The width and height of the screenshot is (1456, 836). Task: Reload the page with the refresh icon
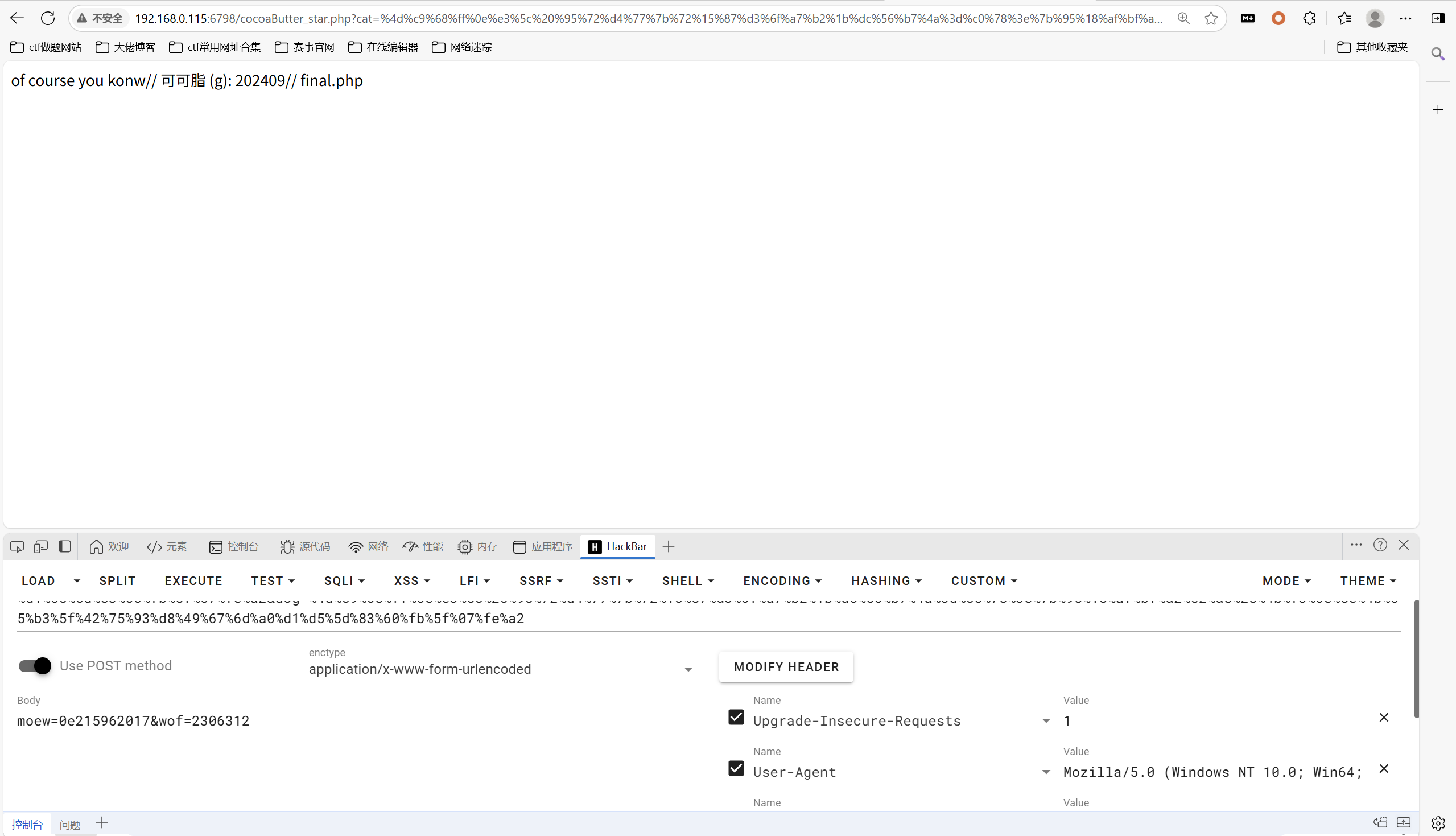(48, 18)
